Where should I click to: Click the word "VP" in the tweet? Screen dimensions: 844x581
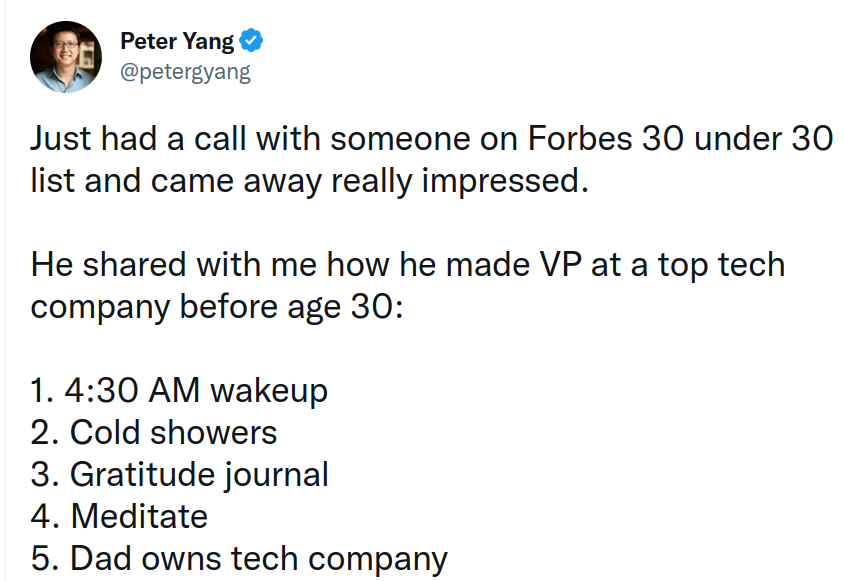[567, 265]
